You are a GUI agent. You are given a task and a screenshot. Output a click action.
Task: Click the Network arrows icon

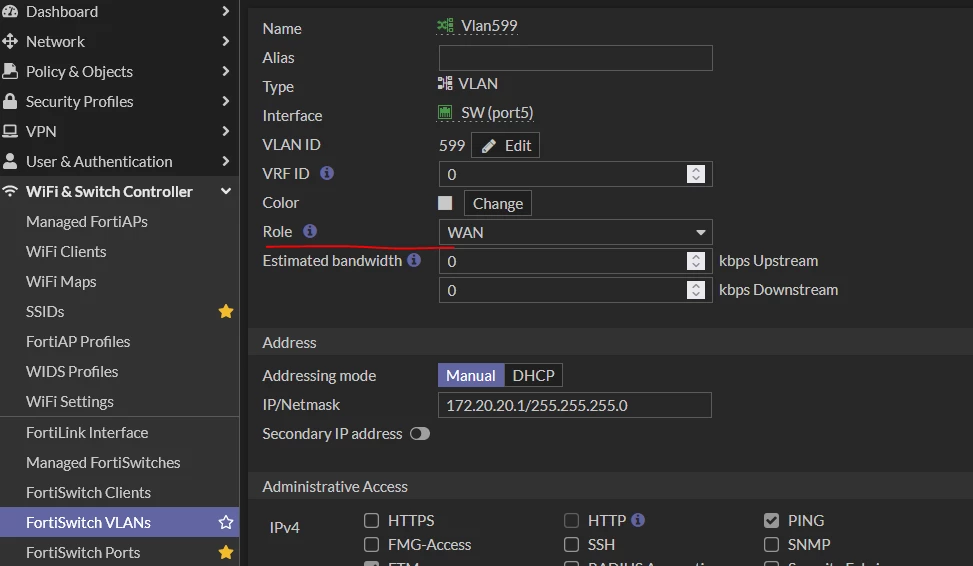(x=10, y=42)
